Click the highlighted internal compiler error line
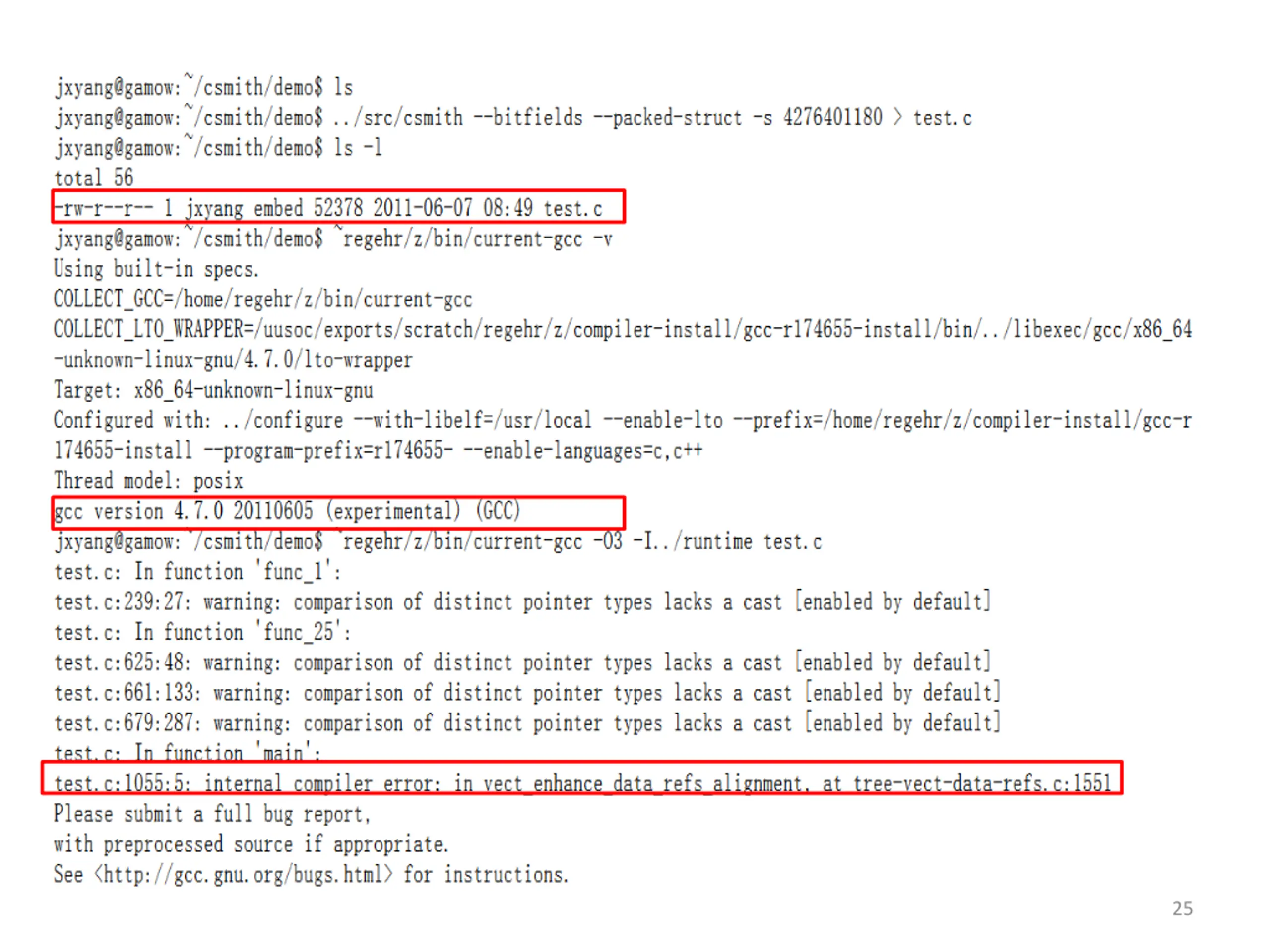Viewport: 1270px width, 952px height. pyautogui.click(x=582, y=783)
